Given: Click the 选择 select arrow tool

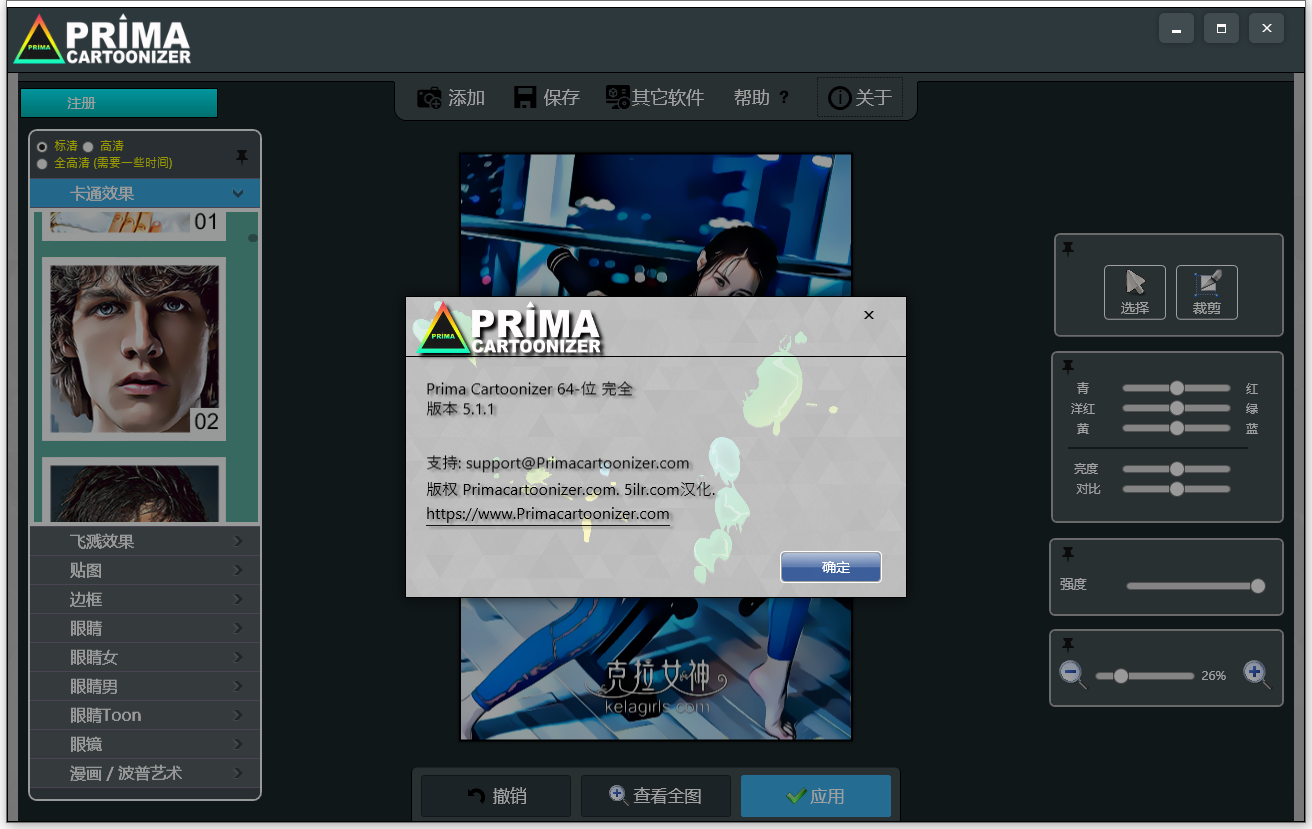Looking at the screenshot, I should tap(1135, 292).
